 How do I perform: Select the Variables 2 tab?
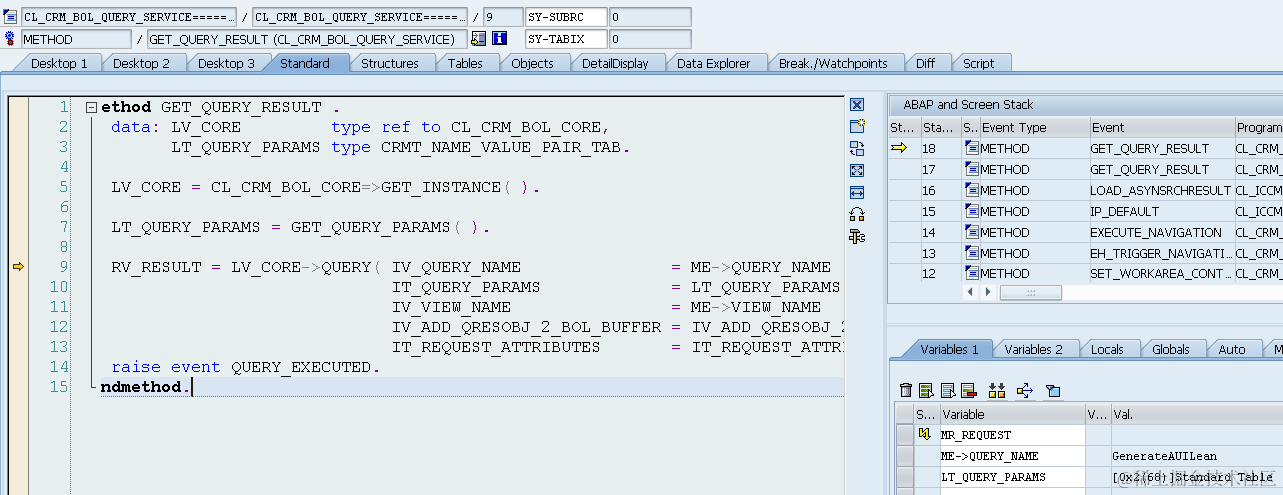(1034, 349)
